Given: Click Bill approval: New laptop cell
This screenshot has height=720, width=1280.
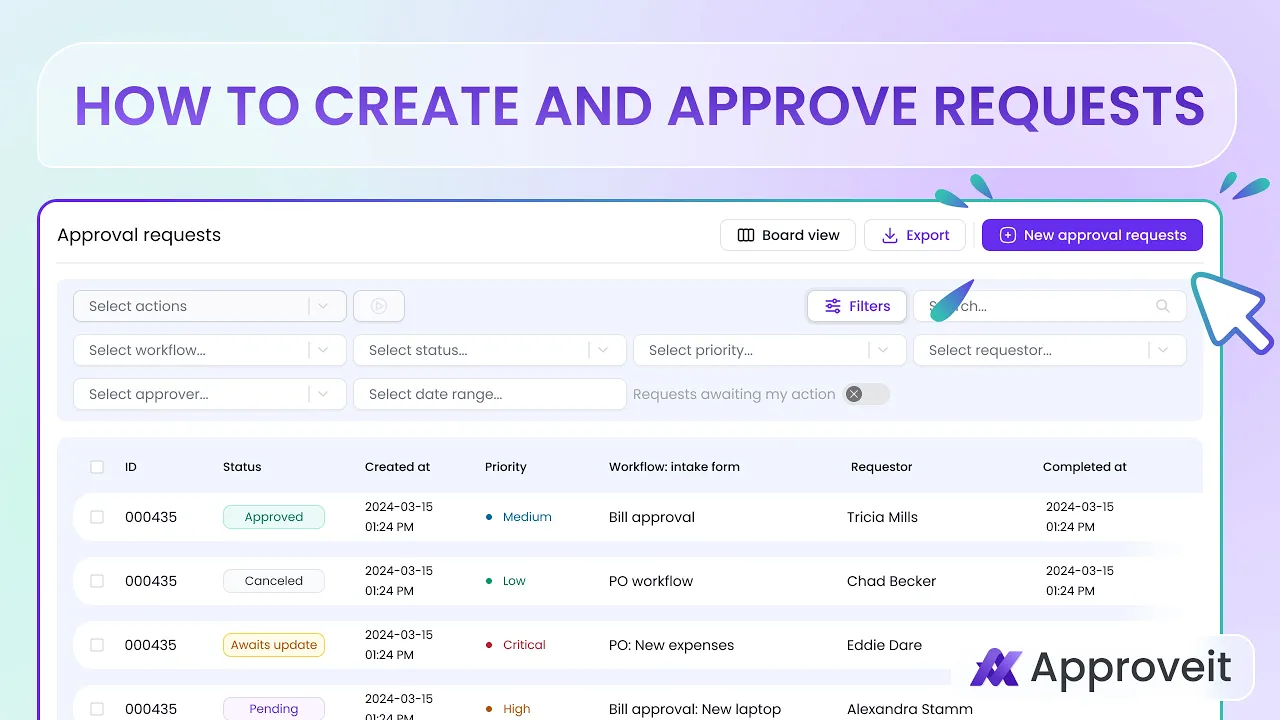Looking at the screenshot, I should pos(695,709).
